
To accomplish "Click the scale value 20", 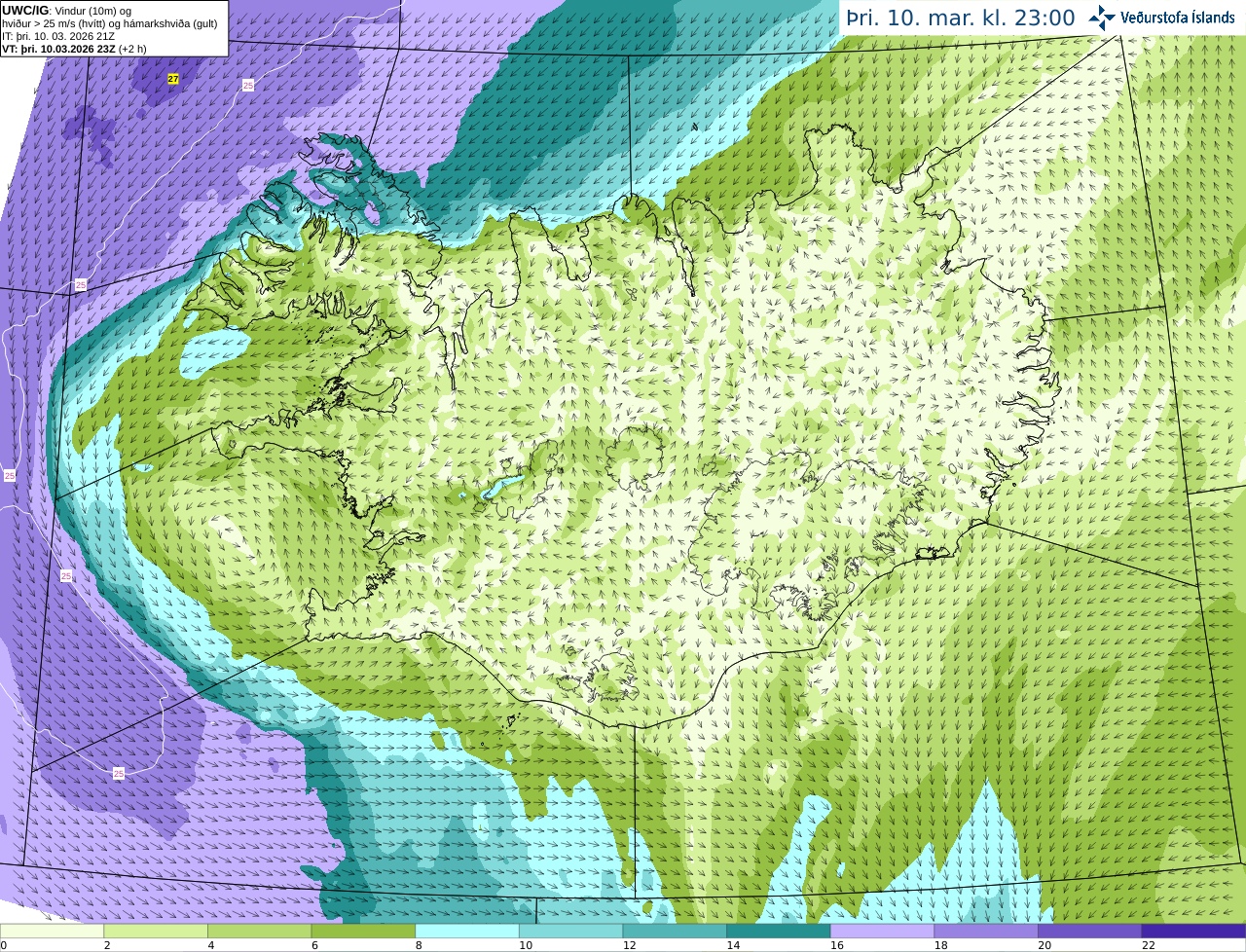I will coord(1044,945).
